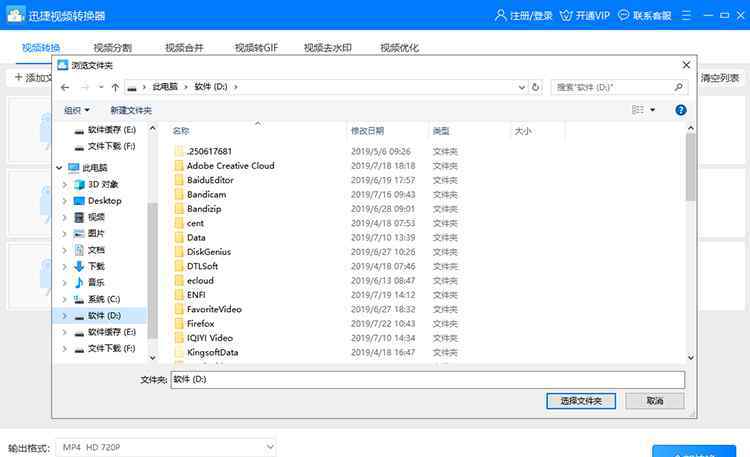This screenshot has height=457, width=750.
Task: Expand the 软件 (D:) tree node
Action: (65, 315)
